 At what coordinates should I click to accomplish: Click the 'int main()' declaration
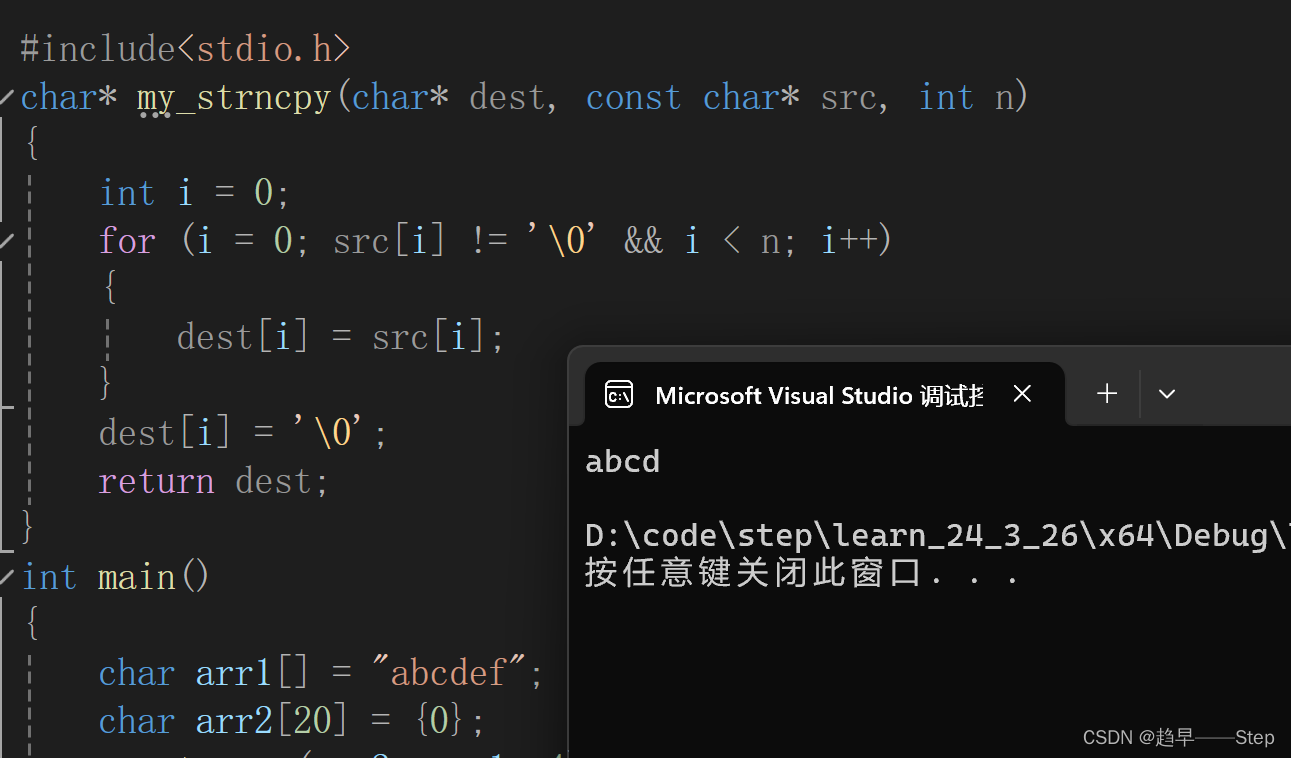tap(115, 577)
